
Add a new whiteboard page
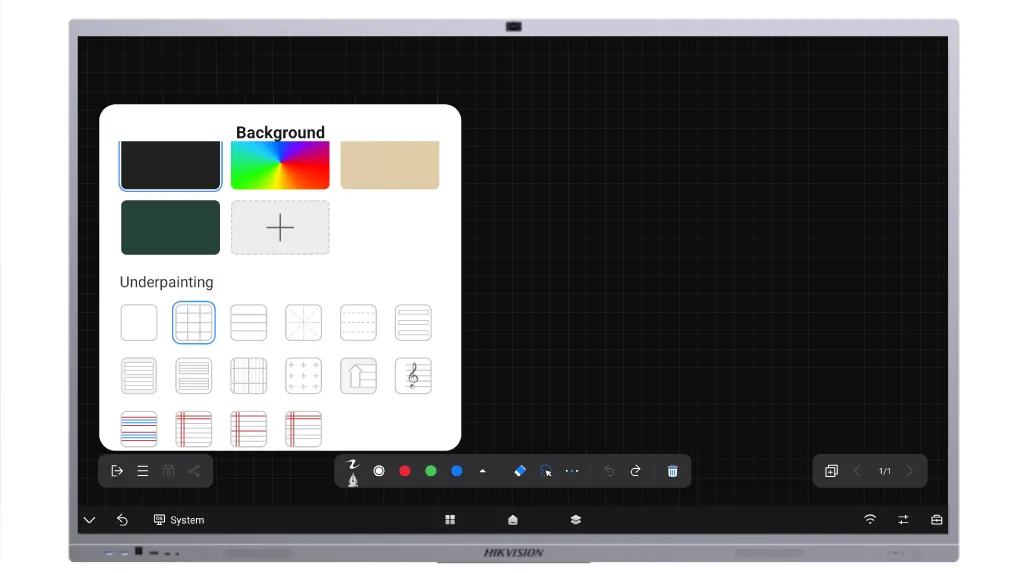click(831, 471)
